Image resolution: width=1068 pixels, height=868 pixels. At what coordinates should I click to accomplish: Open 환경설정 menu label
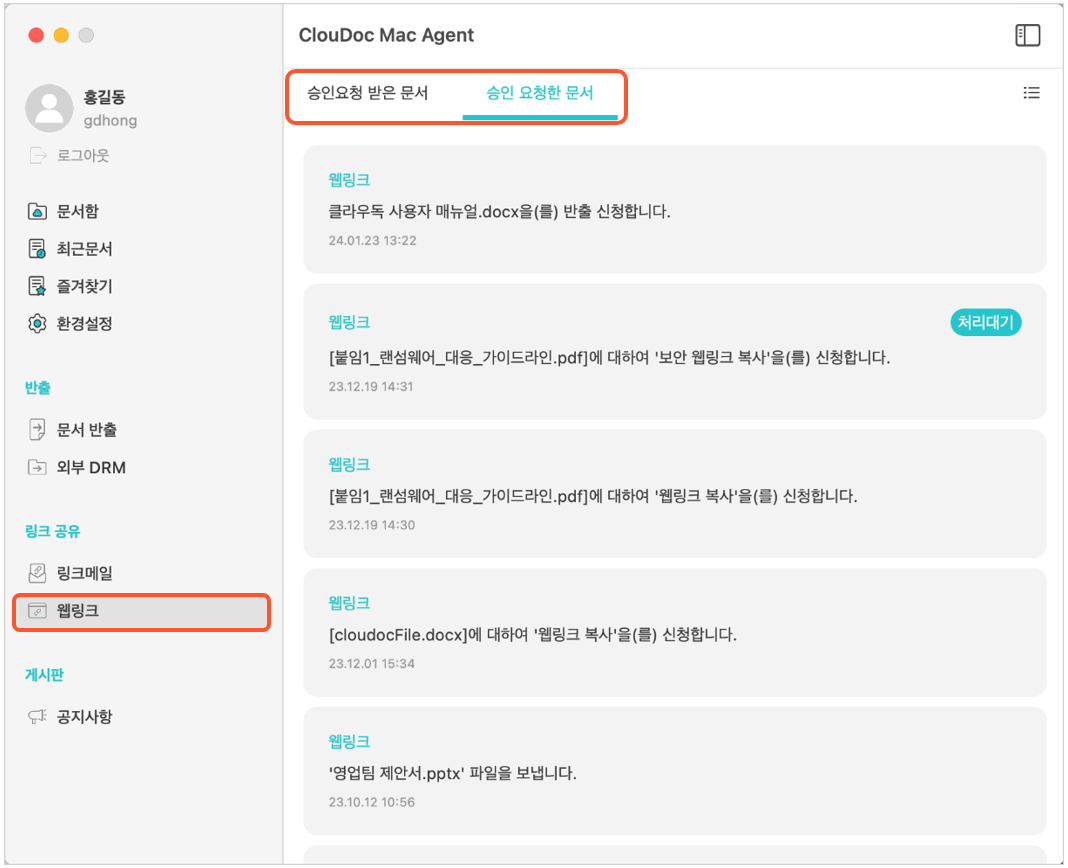coord(84,323)
